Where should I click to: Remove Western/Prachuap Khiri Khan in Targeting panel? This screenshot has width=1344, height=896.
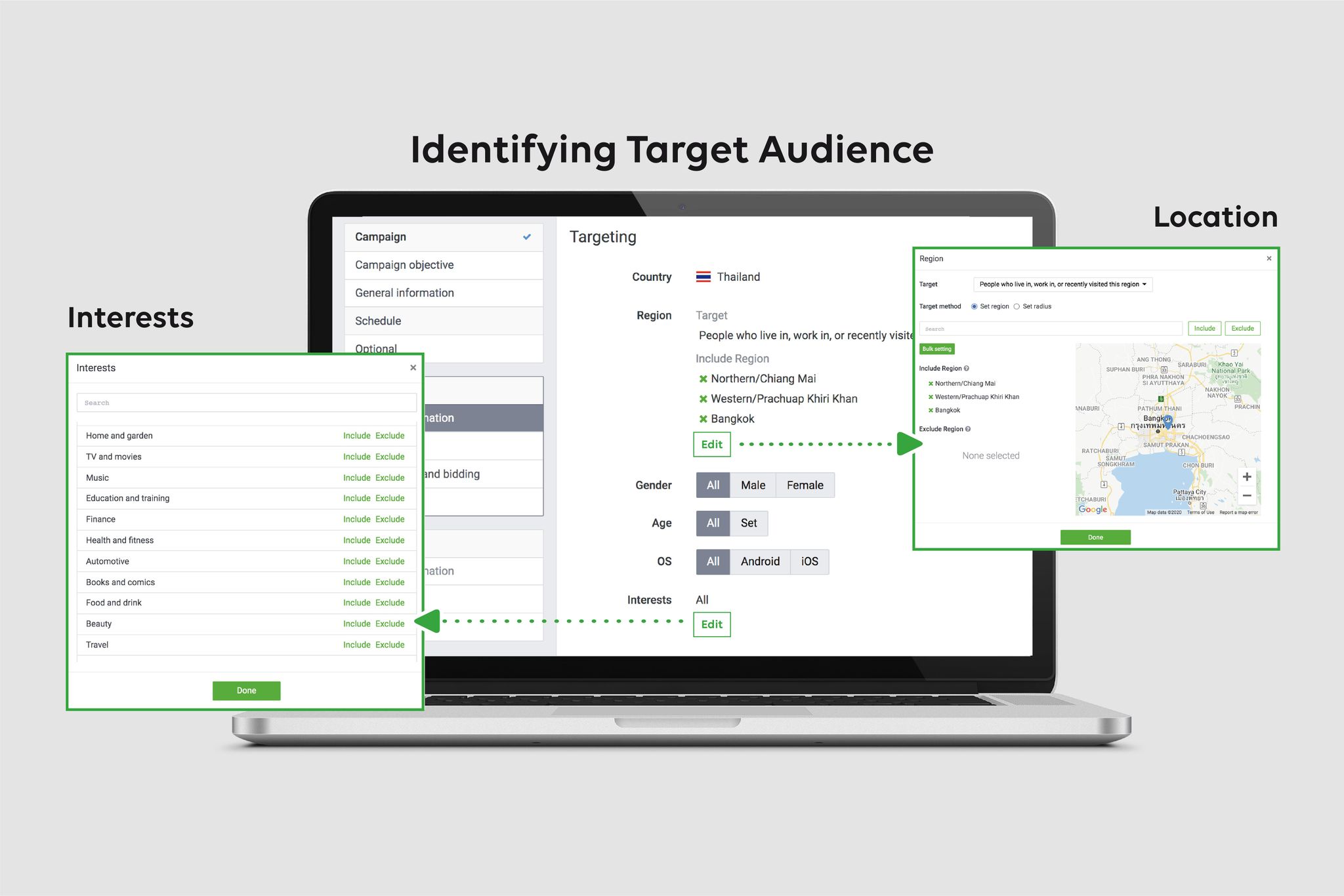pyautogui.click(x=703, y=399)
